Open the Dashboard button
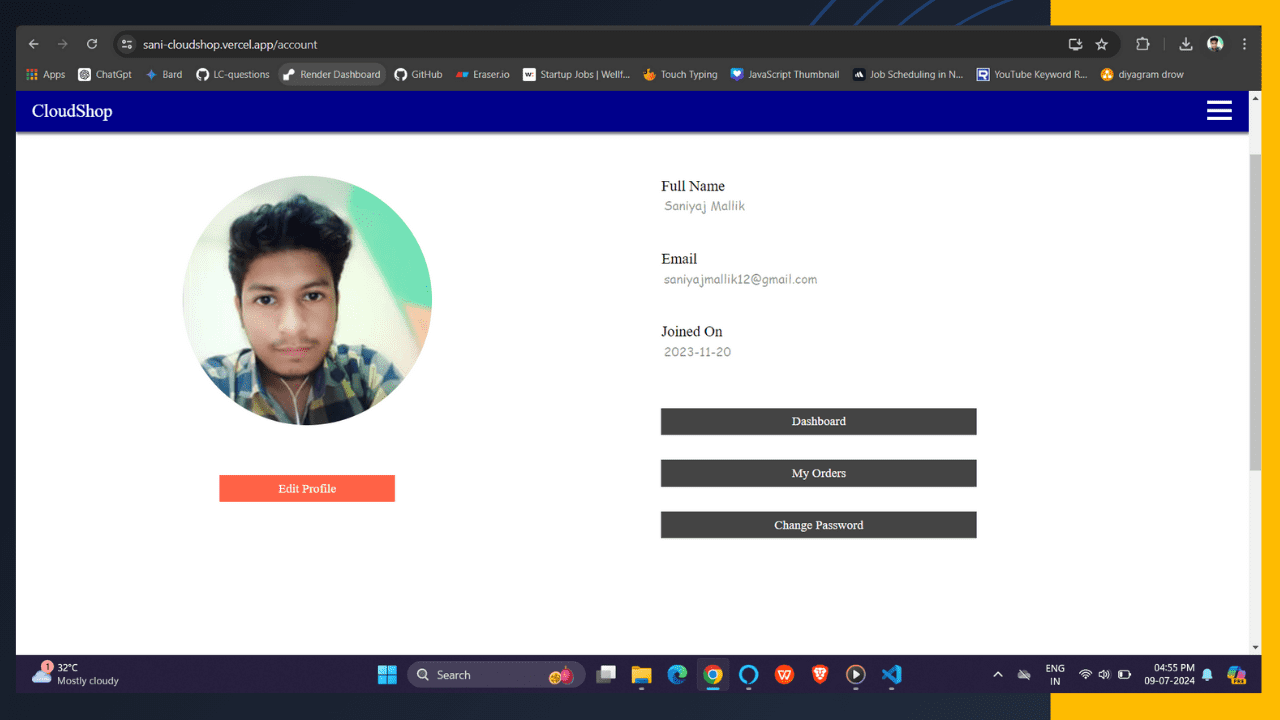Image resolution: width=1280 pixels, height=720 pixels. (x=818, y=422)
